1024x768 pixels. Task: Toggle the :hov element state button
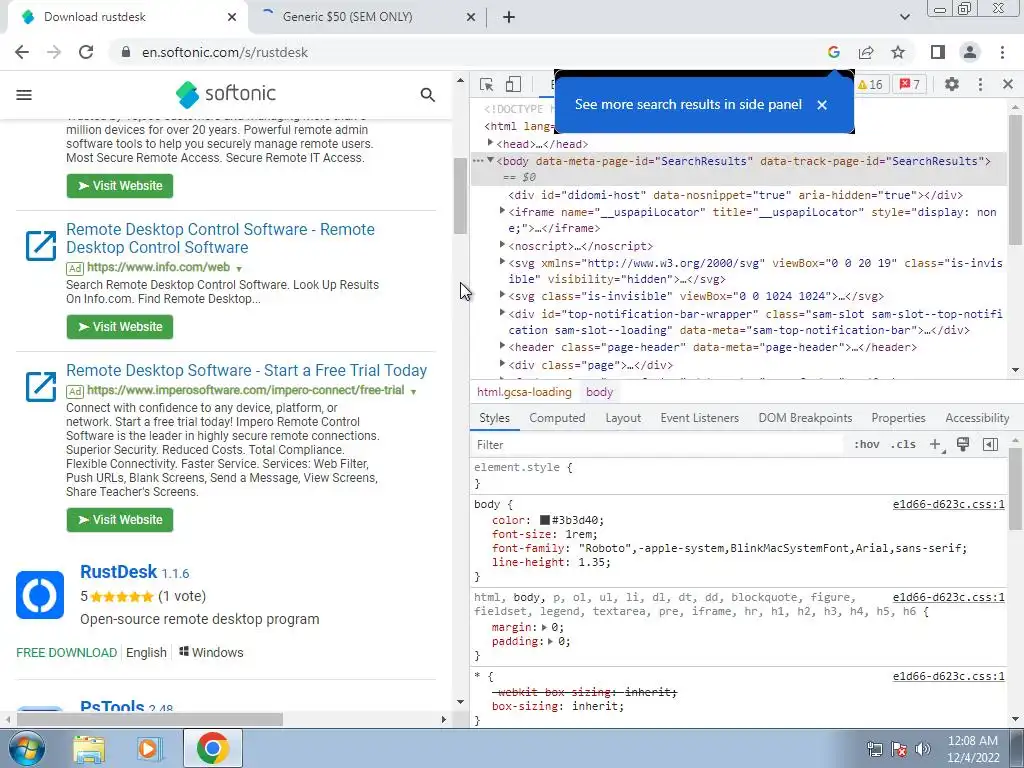point(867,445)
